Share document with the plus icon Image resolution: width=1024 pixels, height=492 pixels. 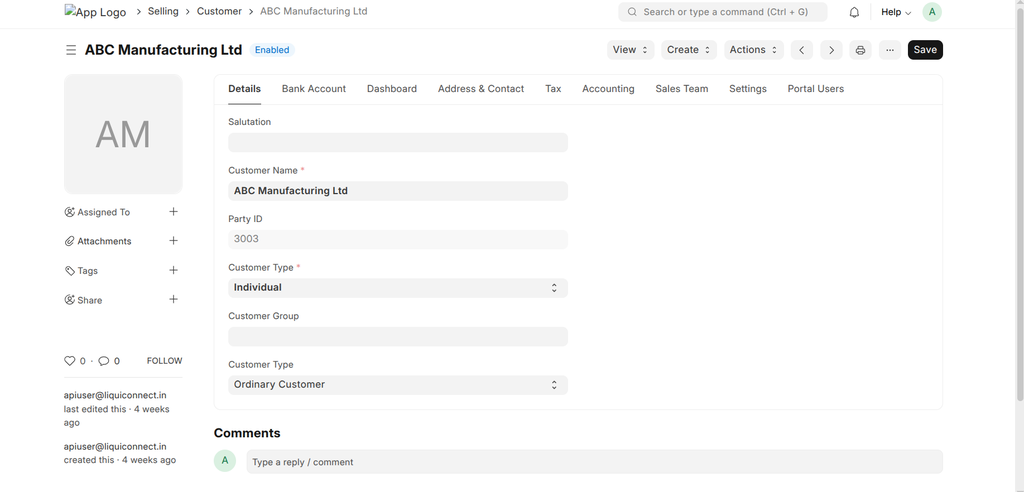[173, 299]
